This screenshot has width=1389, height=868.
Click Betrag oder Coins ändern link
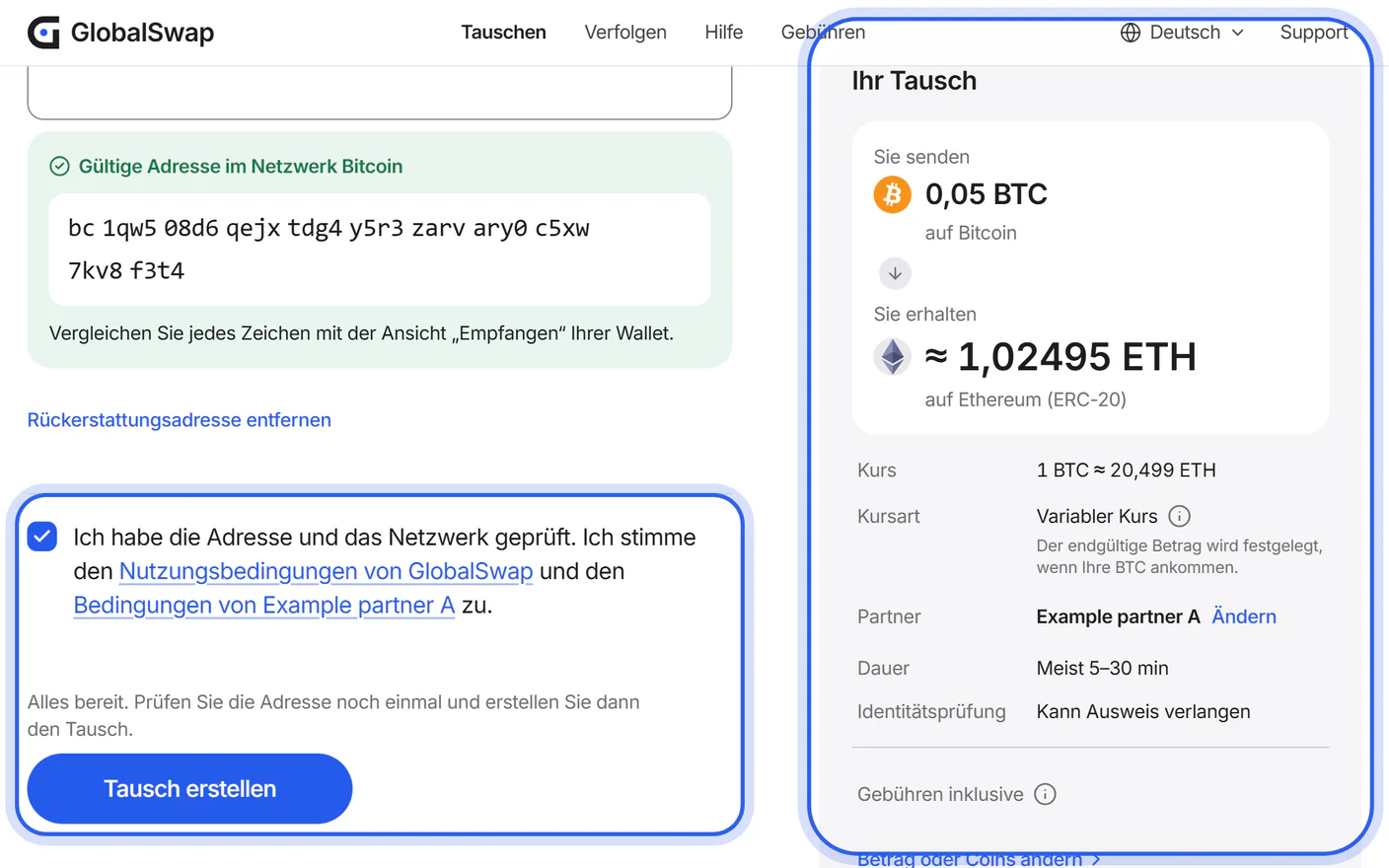pyautogui.click(x=979, y=859)
